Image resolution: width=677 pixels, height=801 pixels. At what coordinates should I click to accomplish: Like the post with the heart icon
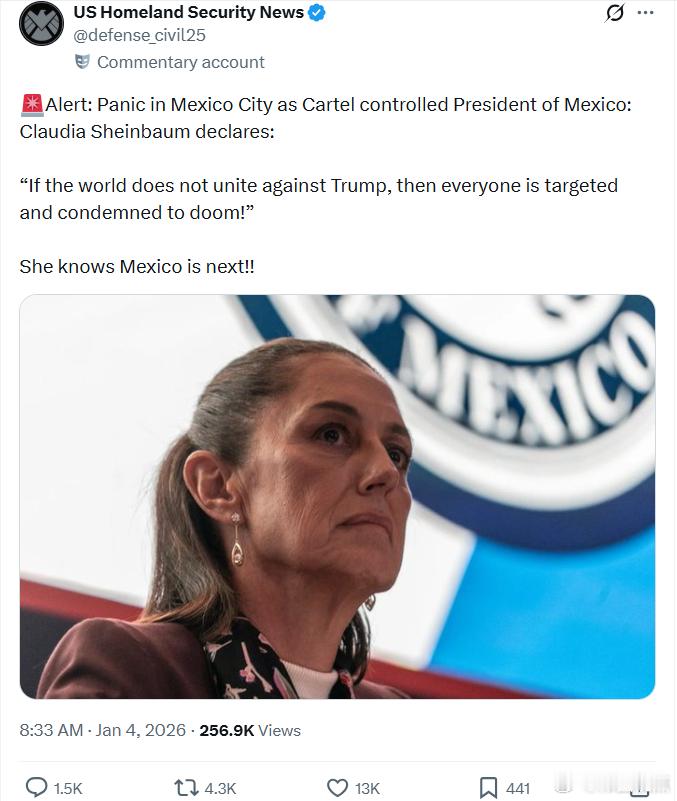point(337,788)
